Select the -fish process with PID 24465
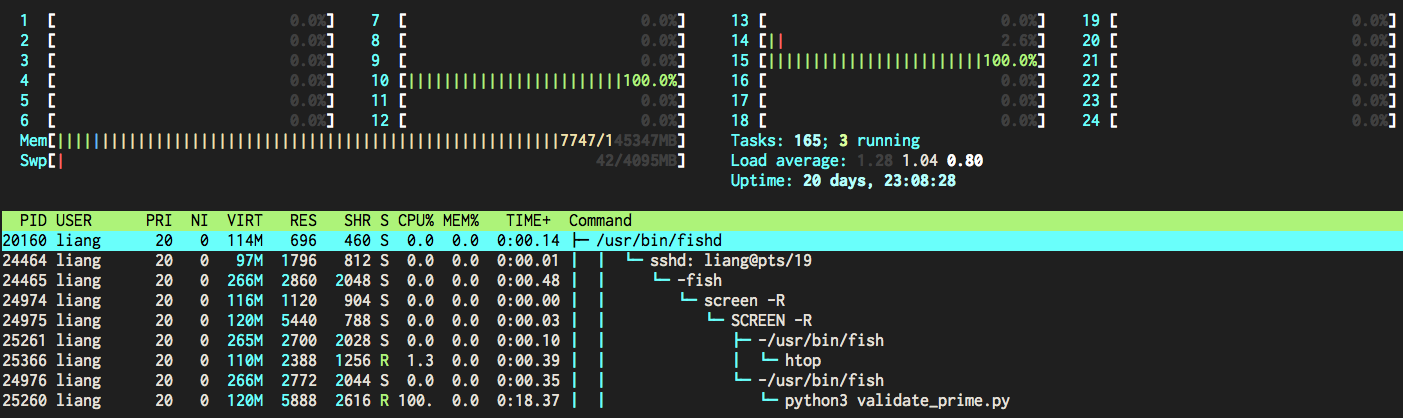This screenshot has width=1403, height=418. [701, 280]
